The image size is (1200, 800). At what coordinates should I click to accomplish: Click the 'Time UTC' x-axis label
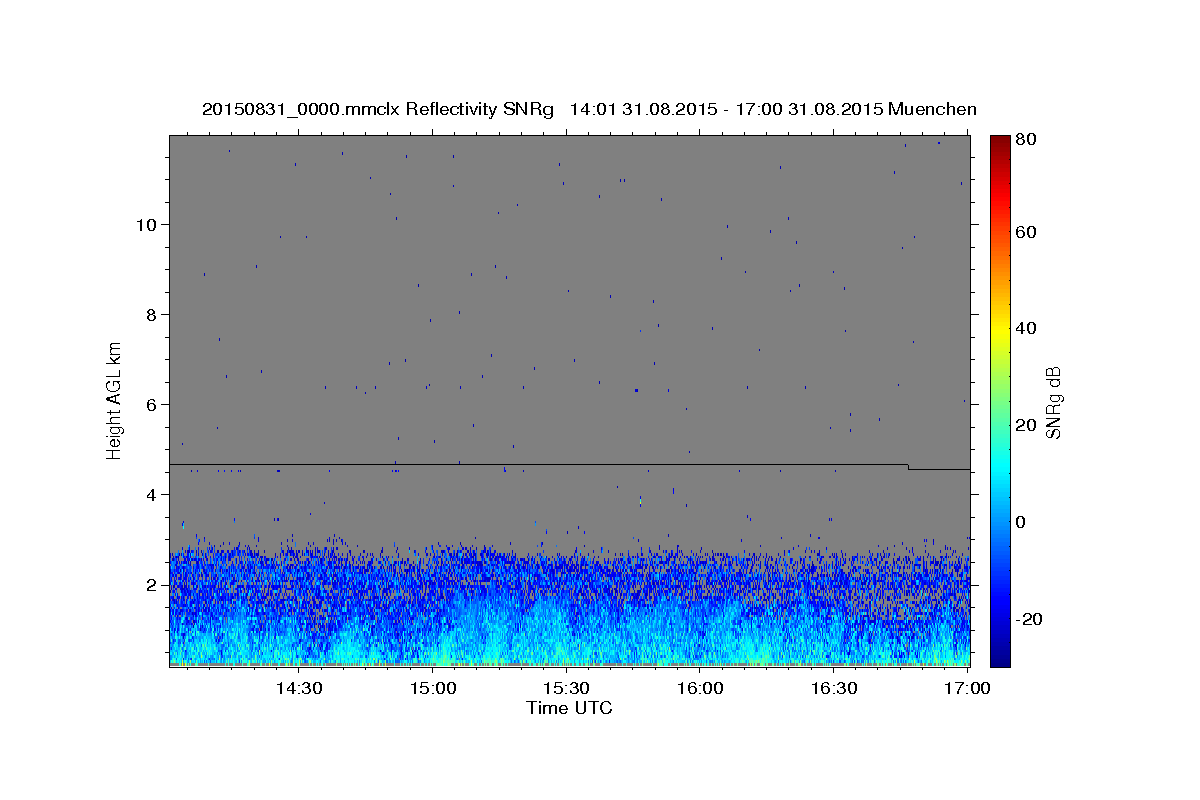(x=569, y=708)
